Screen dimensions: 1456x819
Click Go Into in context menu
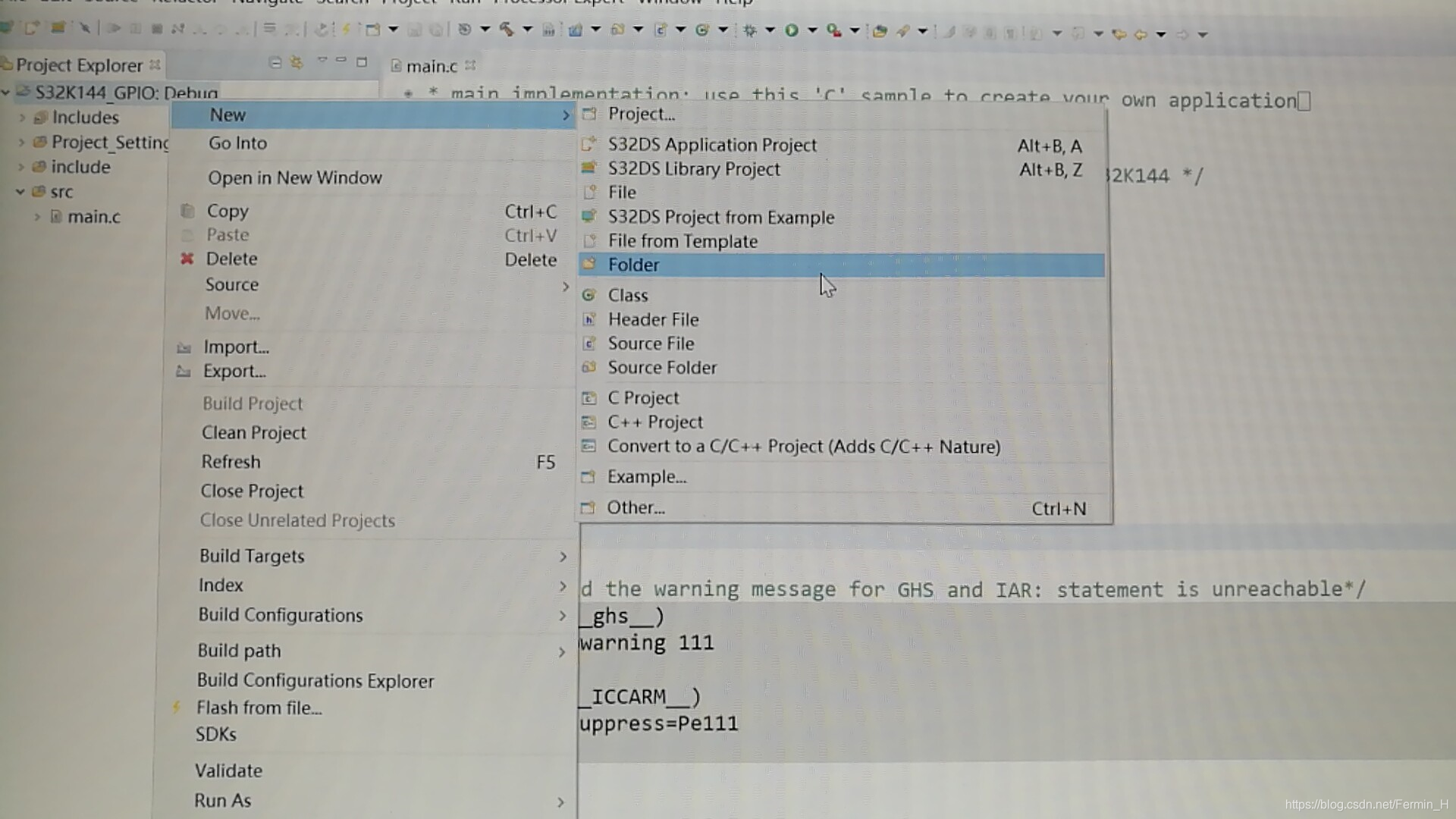coord(372,143)
